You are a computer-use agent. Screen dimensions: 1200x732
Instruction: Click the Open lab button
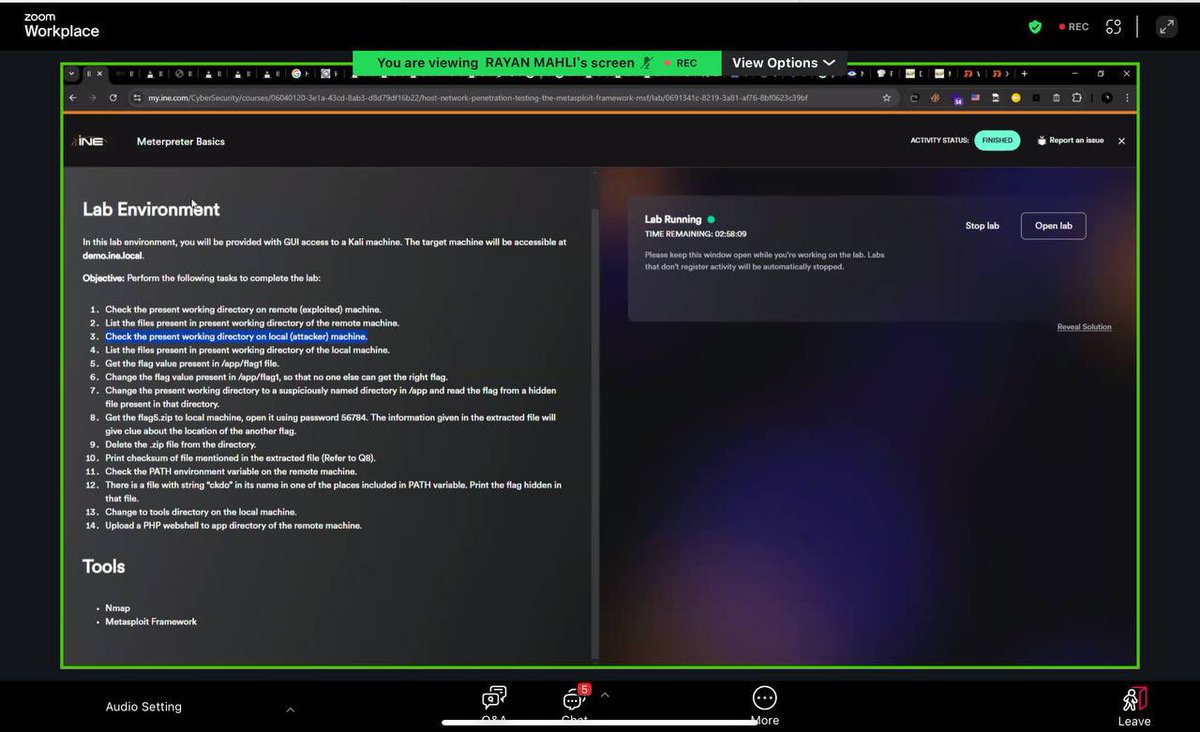(1053, 226)
